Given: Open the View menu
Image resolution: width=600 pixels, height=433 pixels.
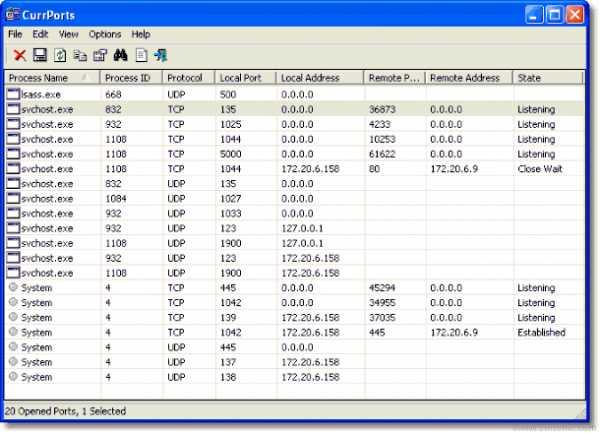Looking at the screenshot, I should (x=68, y=34).
